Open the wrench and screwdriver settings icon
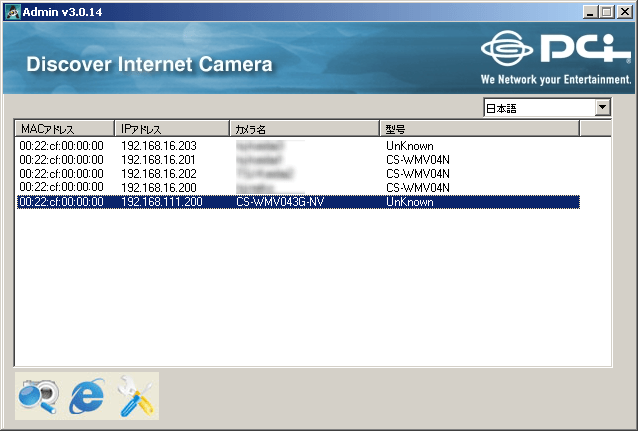638x431 pixels. pyautogui.click(x=136, y=397)
